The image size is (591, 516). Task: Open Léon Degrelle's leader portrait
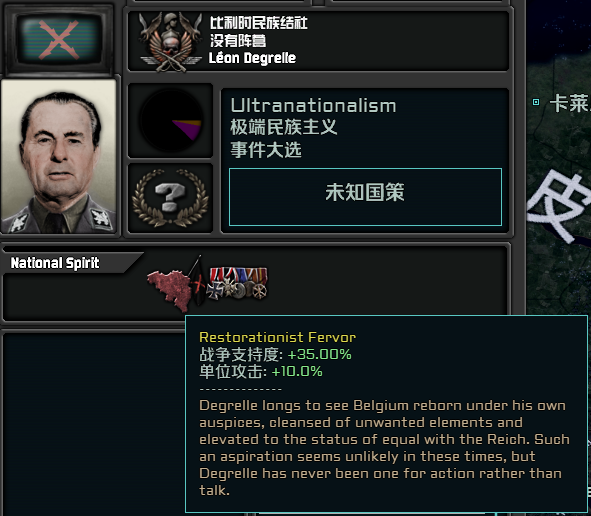click(x=59, y=156)
